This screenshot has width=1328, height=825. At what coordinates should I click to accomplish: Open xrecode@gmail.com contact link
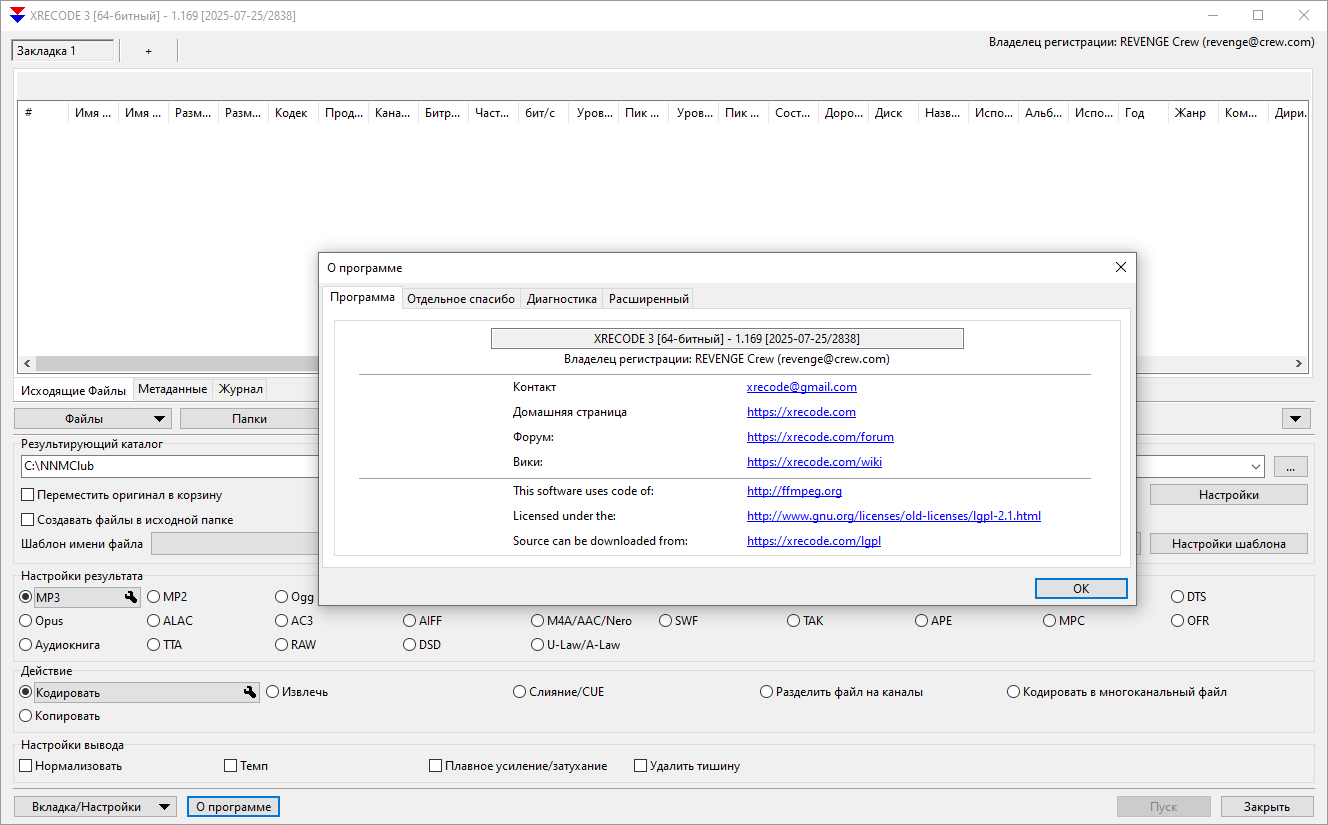point(802,387)
